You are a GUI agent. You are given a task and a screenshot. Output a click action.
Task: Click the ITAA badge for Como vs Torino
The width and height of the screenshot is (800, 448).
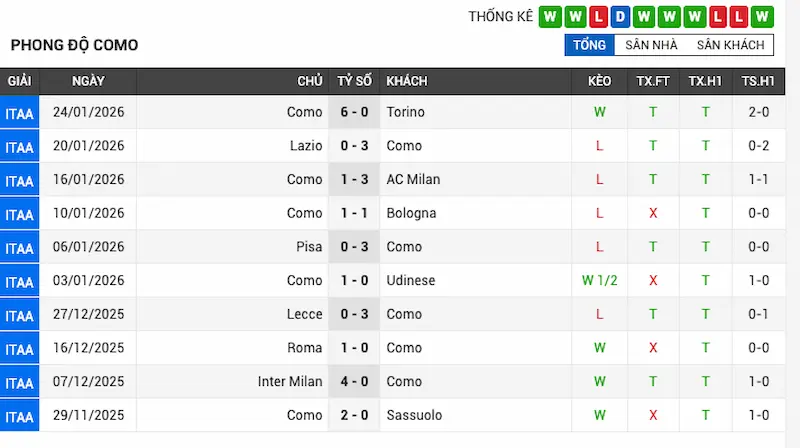(19, 113)
